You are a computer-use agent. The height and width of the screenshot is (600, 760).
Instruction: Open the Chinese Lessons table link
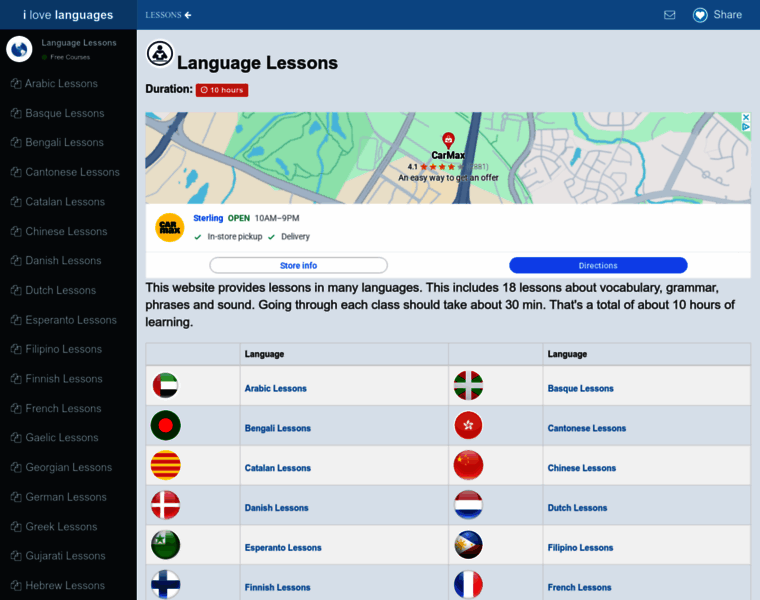582,468
